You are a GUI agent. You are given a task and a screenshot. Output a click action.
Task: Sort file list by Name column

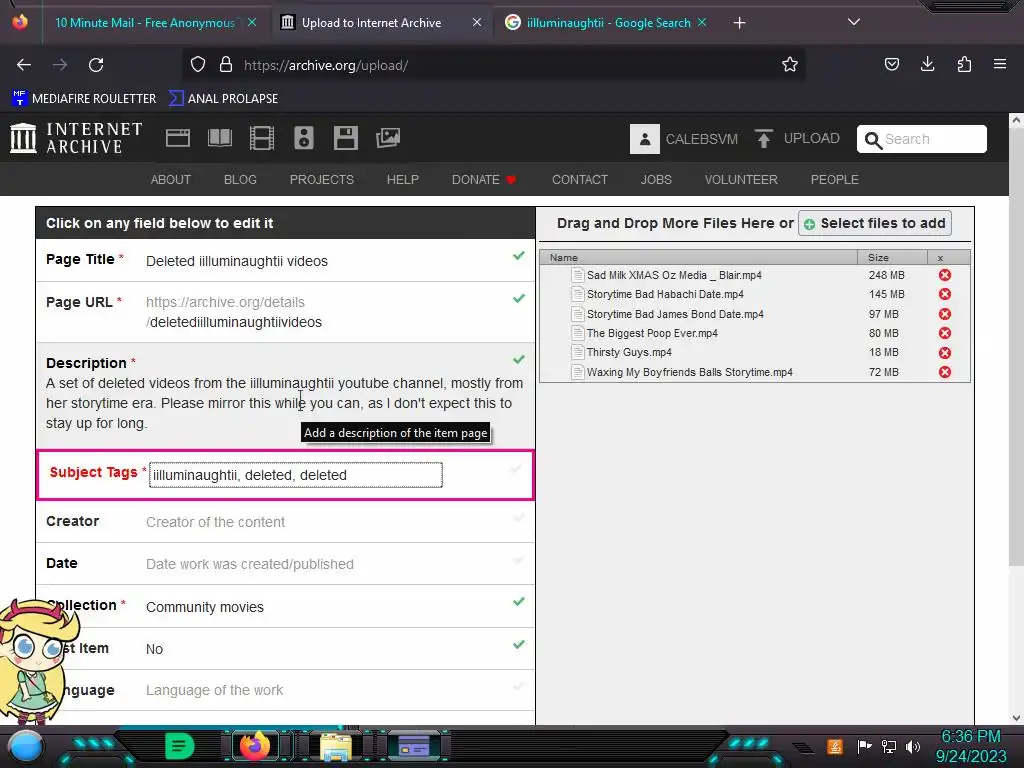click(x=698, y=257)
